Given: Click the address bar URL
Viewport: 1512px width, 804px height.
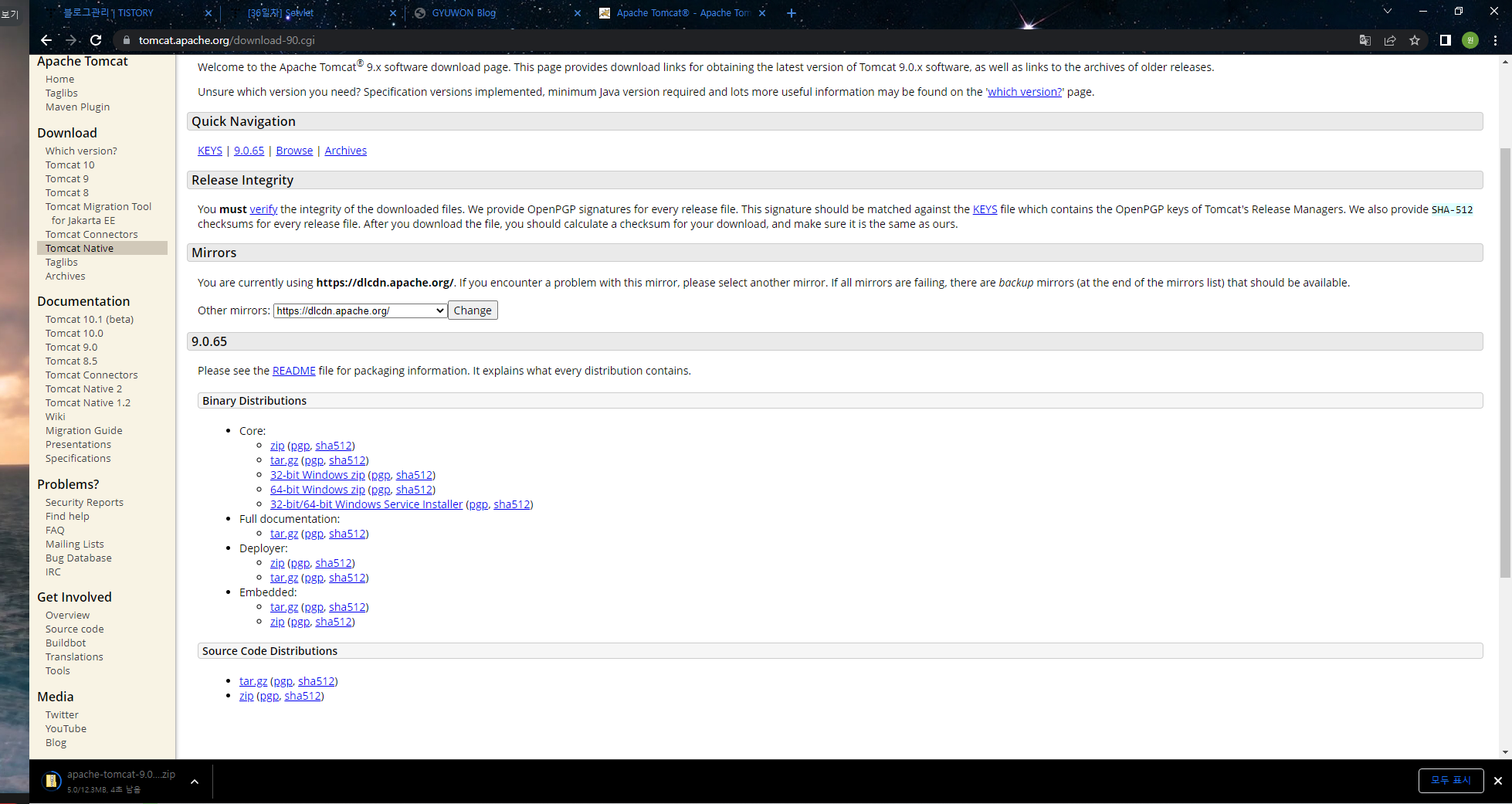Looking at the screenshot, I should (227, 40).
